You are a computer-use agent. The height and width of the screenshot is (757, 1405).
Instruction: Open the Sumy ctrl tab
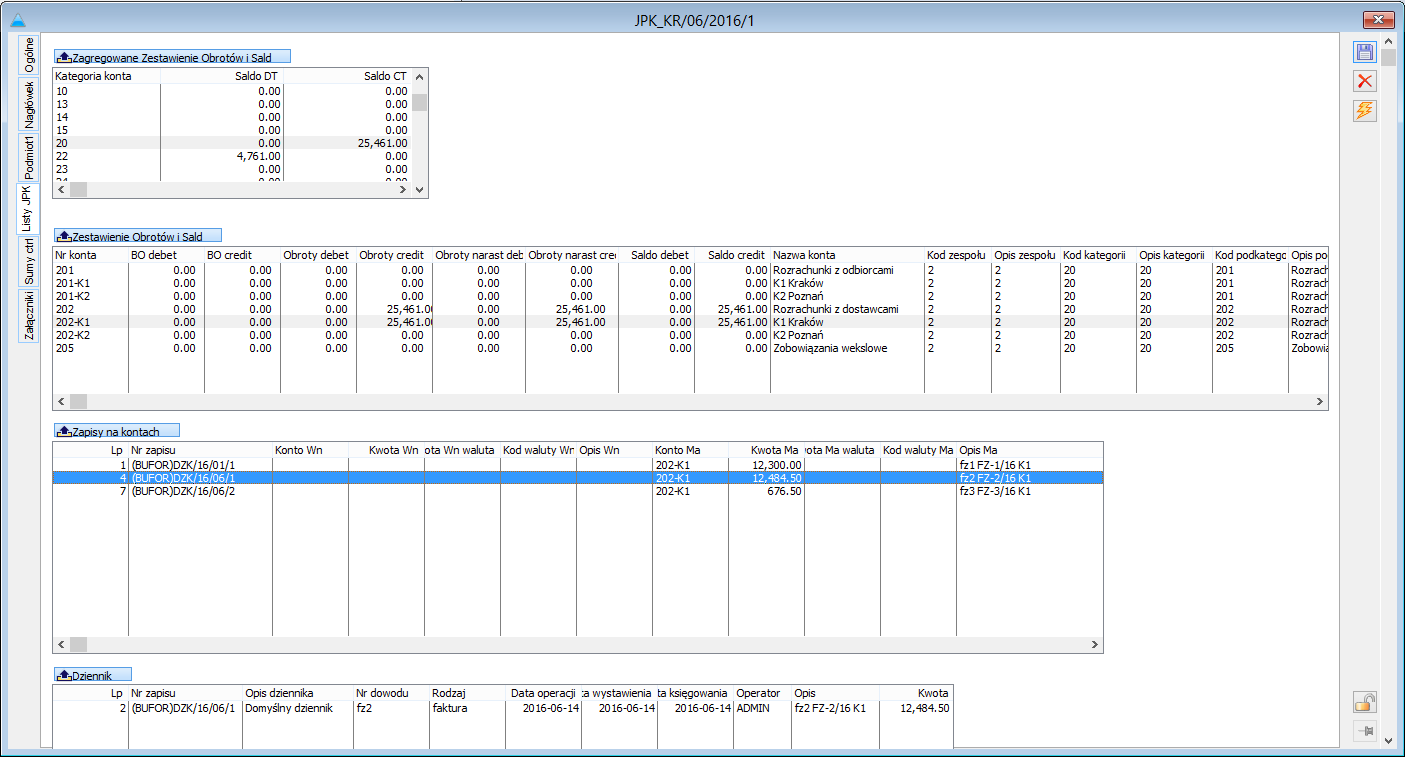29,263
